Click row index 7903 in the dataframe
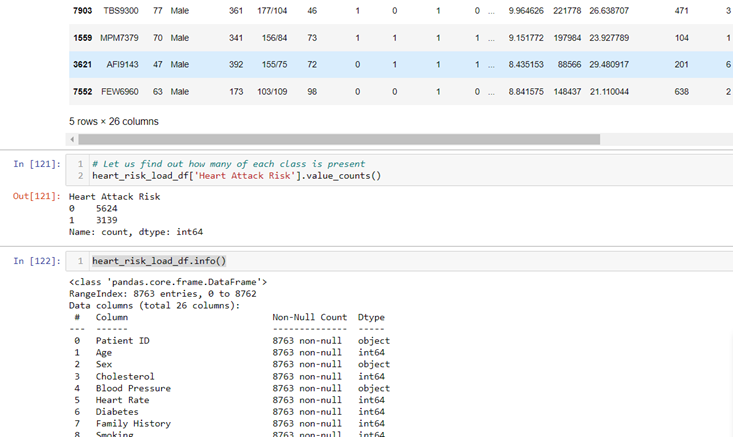Viewport: 733px width, 437px height. tap(82, 11)
